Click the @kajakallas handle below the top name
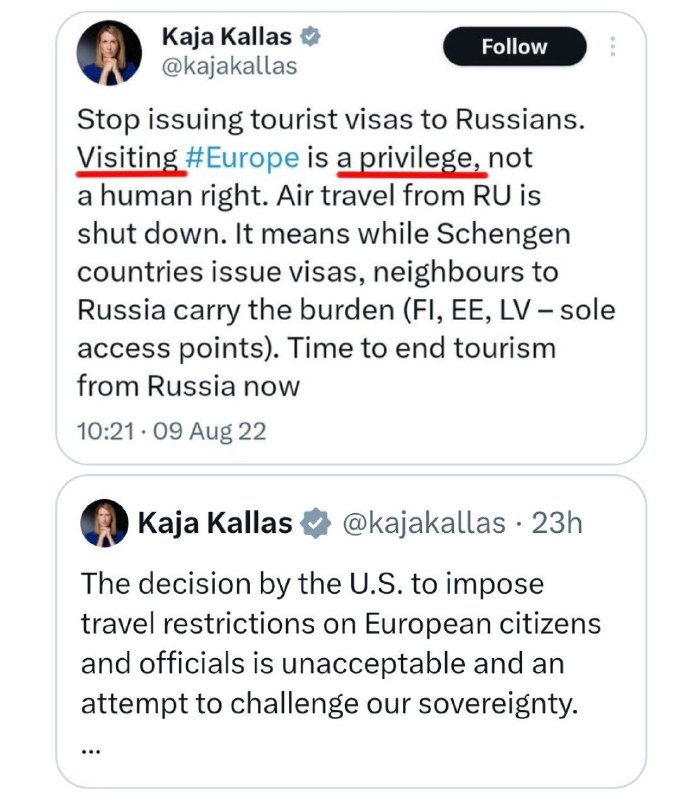The width and height of the screenshot is (681, 800). 228,67
